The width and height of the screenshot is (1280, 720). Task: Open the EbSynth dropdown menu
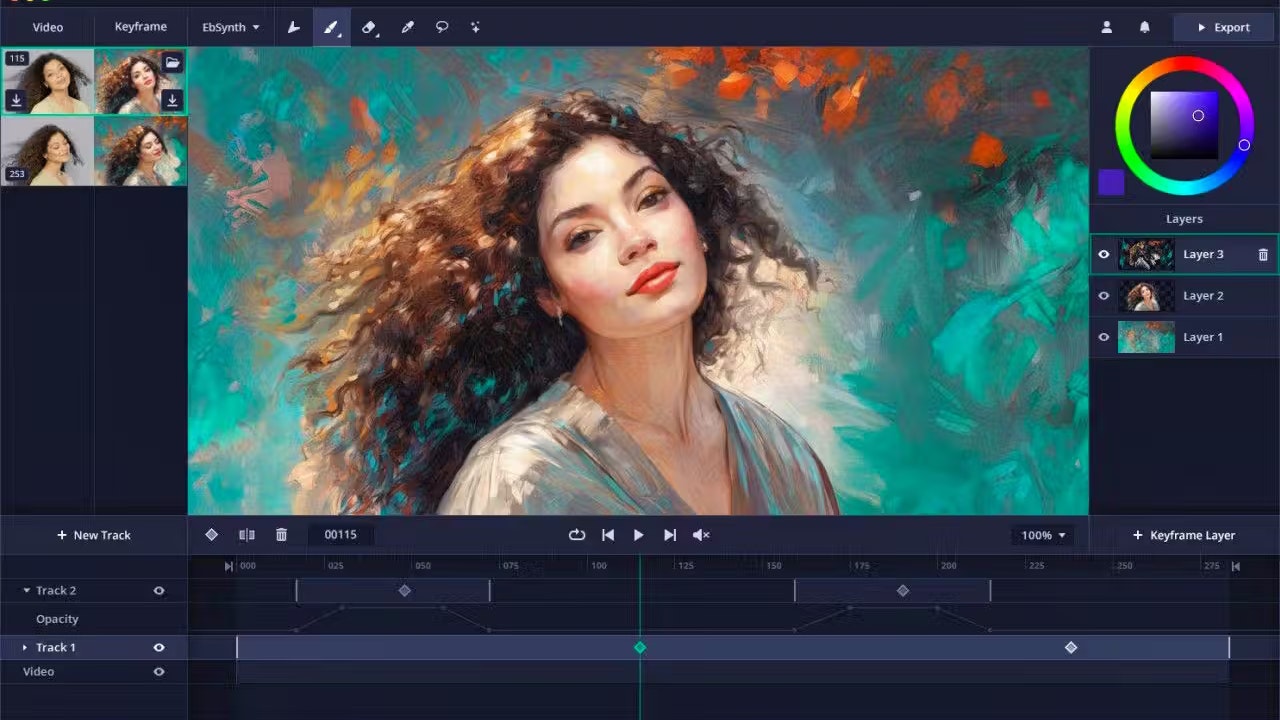click(231, 28)
